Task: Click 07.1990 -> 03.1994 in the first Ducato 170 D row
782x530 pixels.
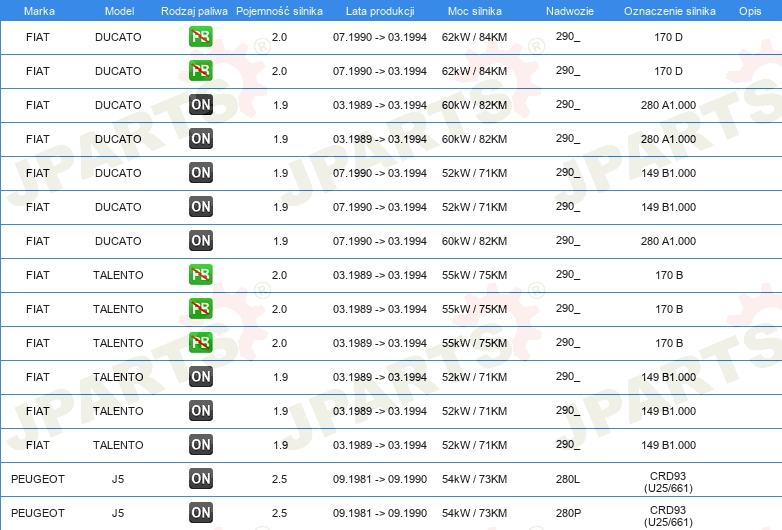Action: pyautogui.click(x=380, y=37)
